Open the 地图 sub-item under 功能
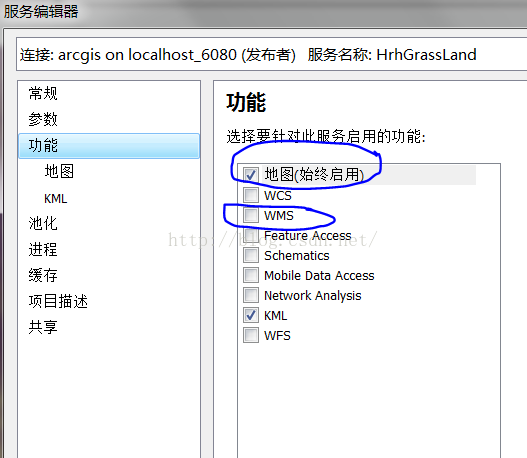Image resolution: width=527 pixels, height=458 pixels. [x=59, y=171]
